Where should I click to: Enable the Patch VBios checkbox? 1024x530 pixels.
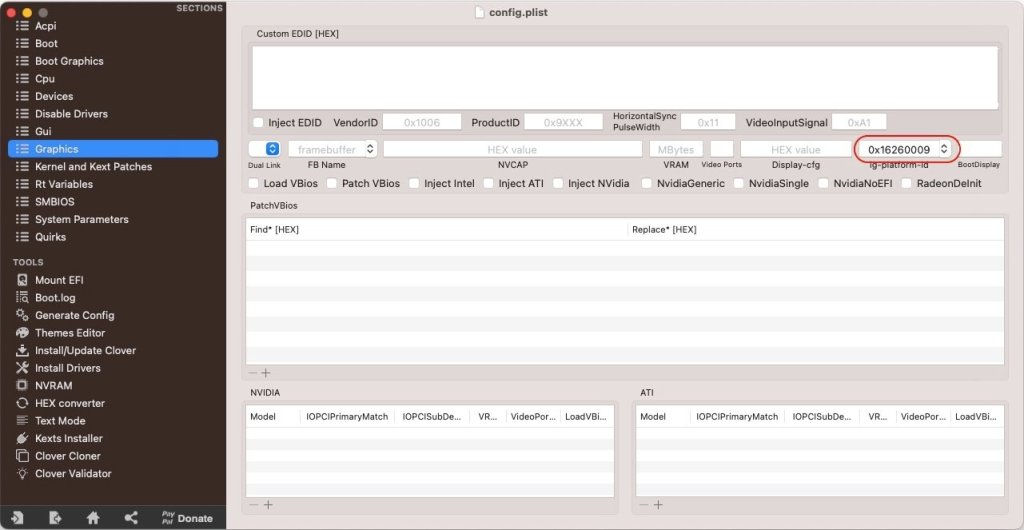(x=332, y=183)
